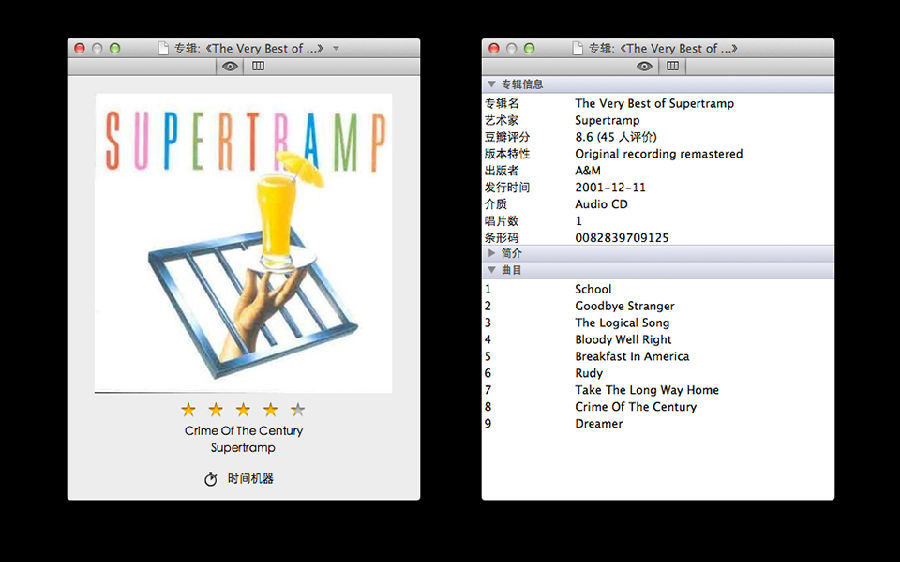
Task: Click the 条形码 field label
Action: pos(502,238)
